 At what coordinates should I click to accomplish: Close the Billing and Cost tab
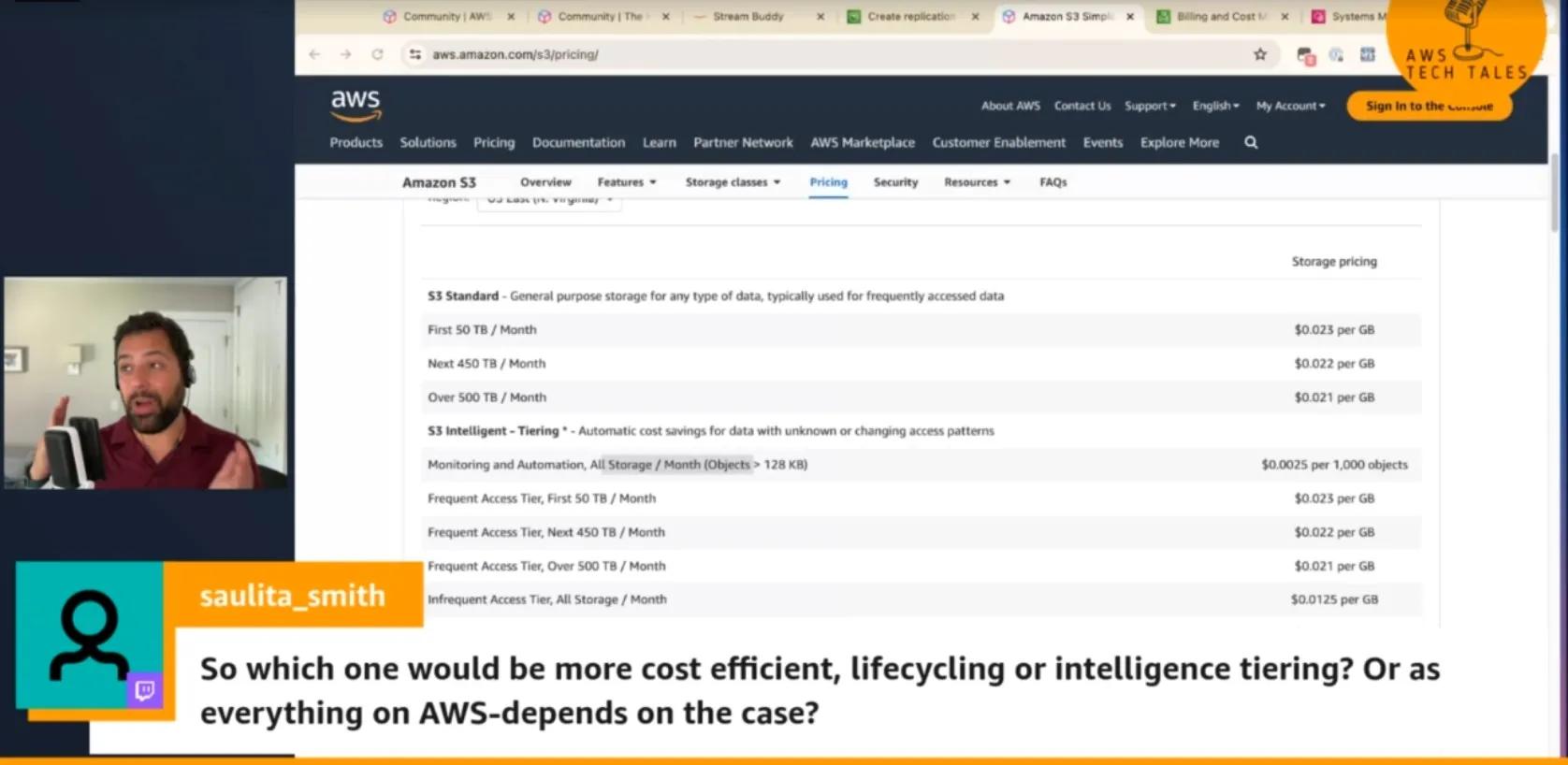pos(1285,17)
